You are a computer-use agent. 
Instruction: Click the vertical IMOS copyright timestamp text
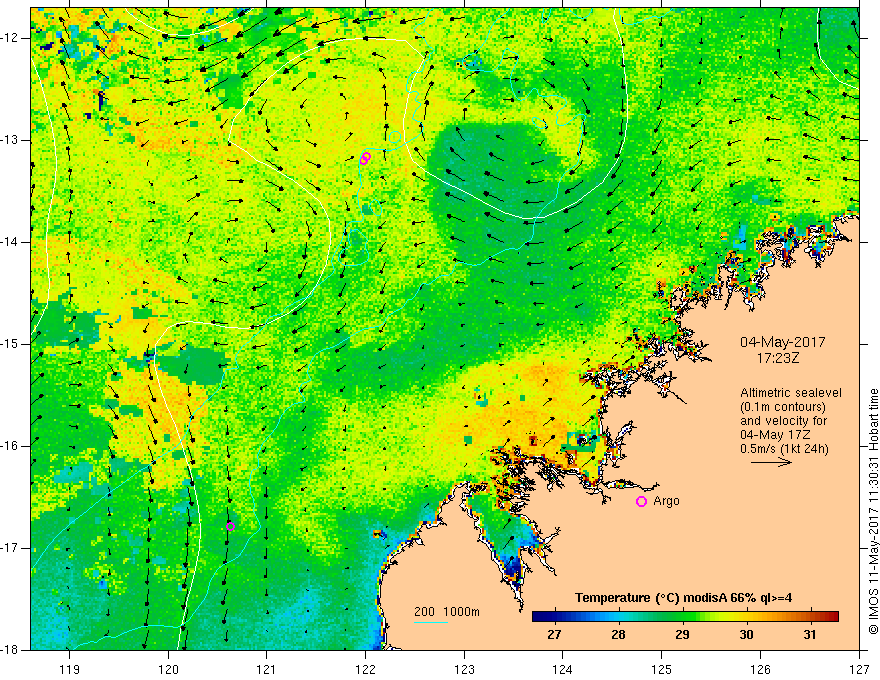tap(873, 511)
